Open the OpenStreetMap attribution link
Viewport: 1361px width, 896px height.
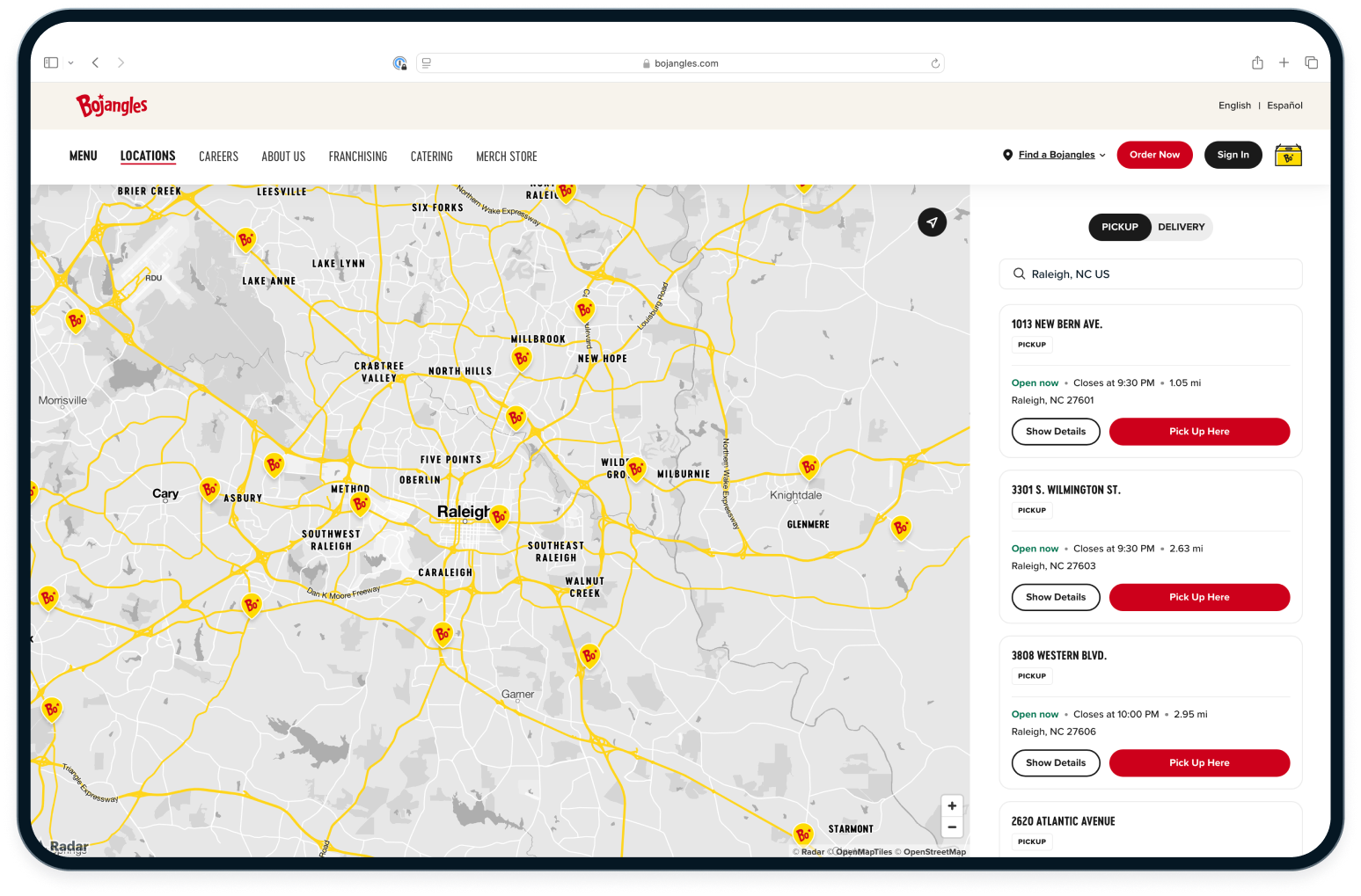934,851
